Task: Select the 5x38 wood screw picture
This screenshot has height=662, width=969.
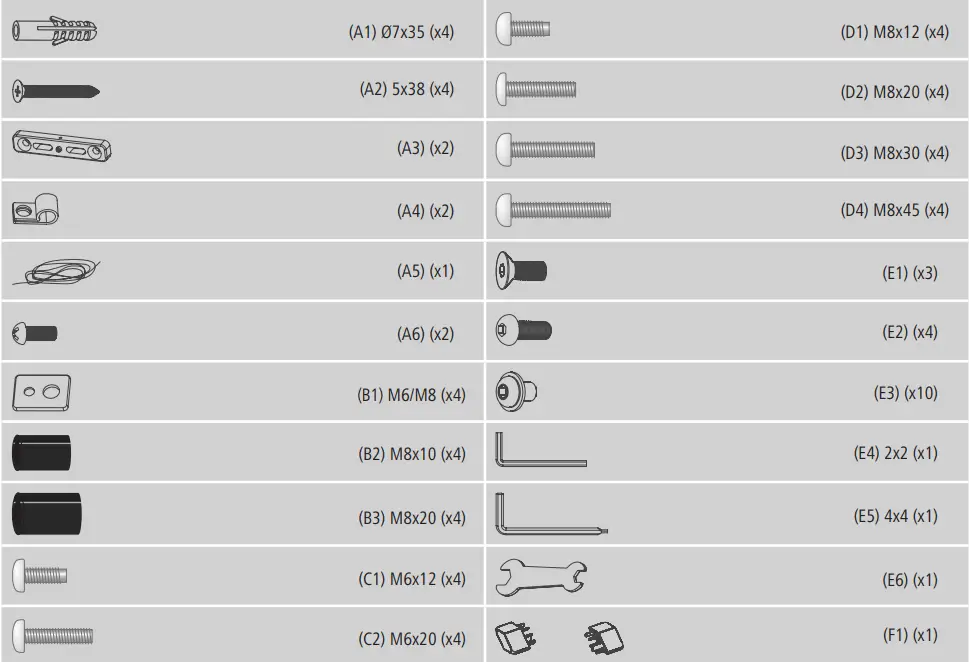Action: coord(56,91)
